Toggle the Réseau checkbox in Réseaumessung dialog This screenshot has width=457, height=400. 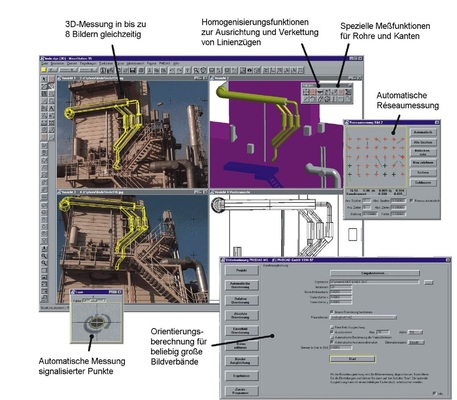tap(412, 201)
